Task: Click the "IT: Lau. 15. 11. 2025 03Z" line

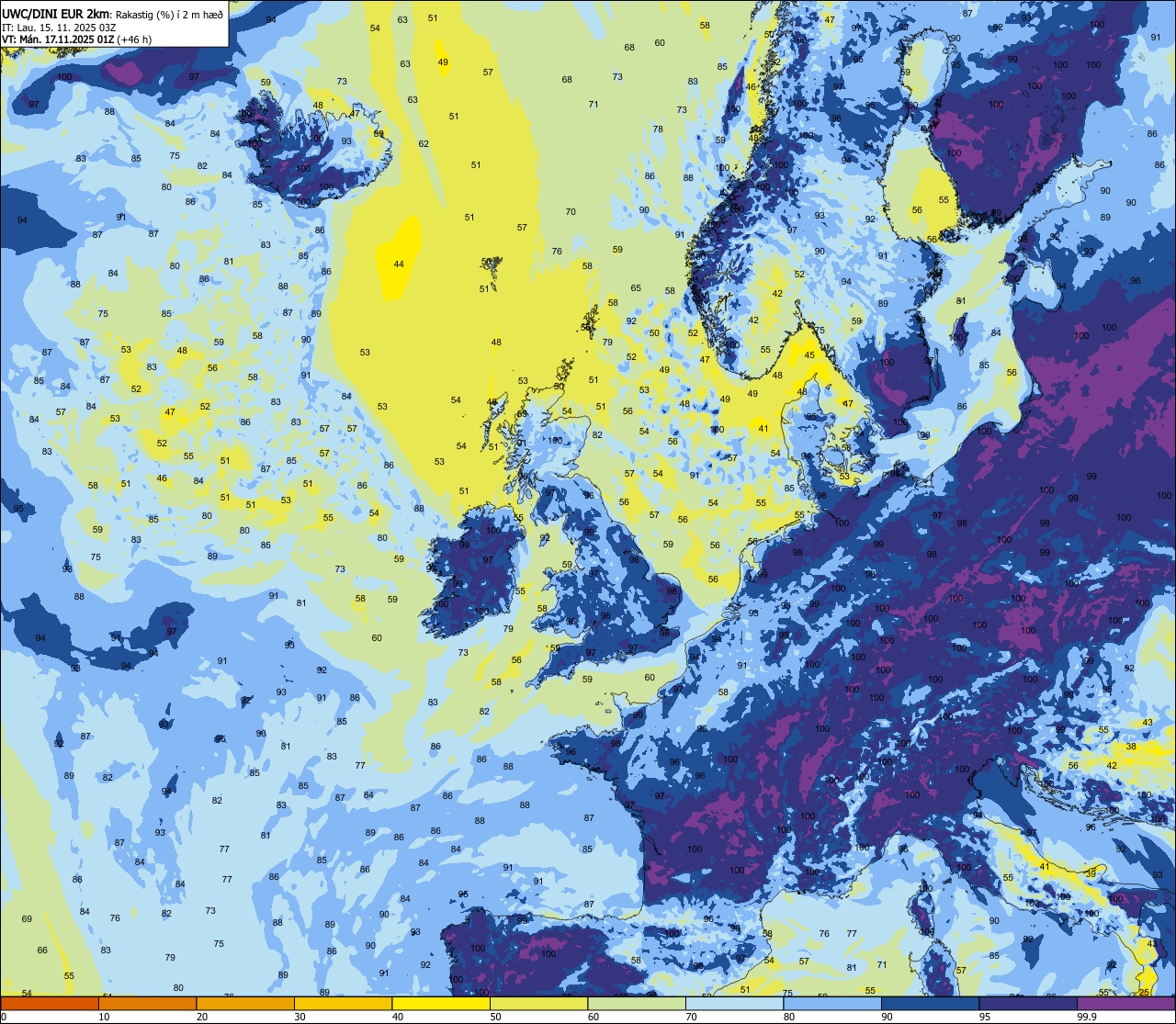Action: [59, 27]
